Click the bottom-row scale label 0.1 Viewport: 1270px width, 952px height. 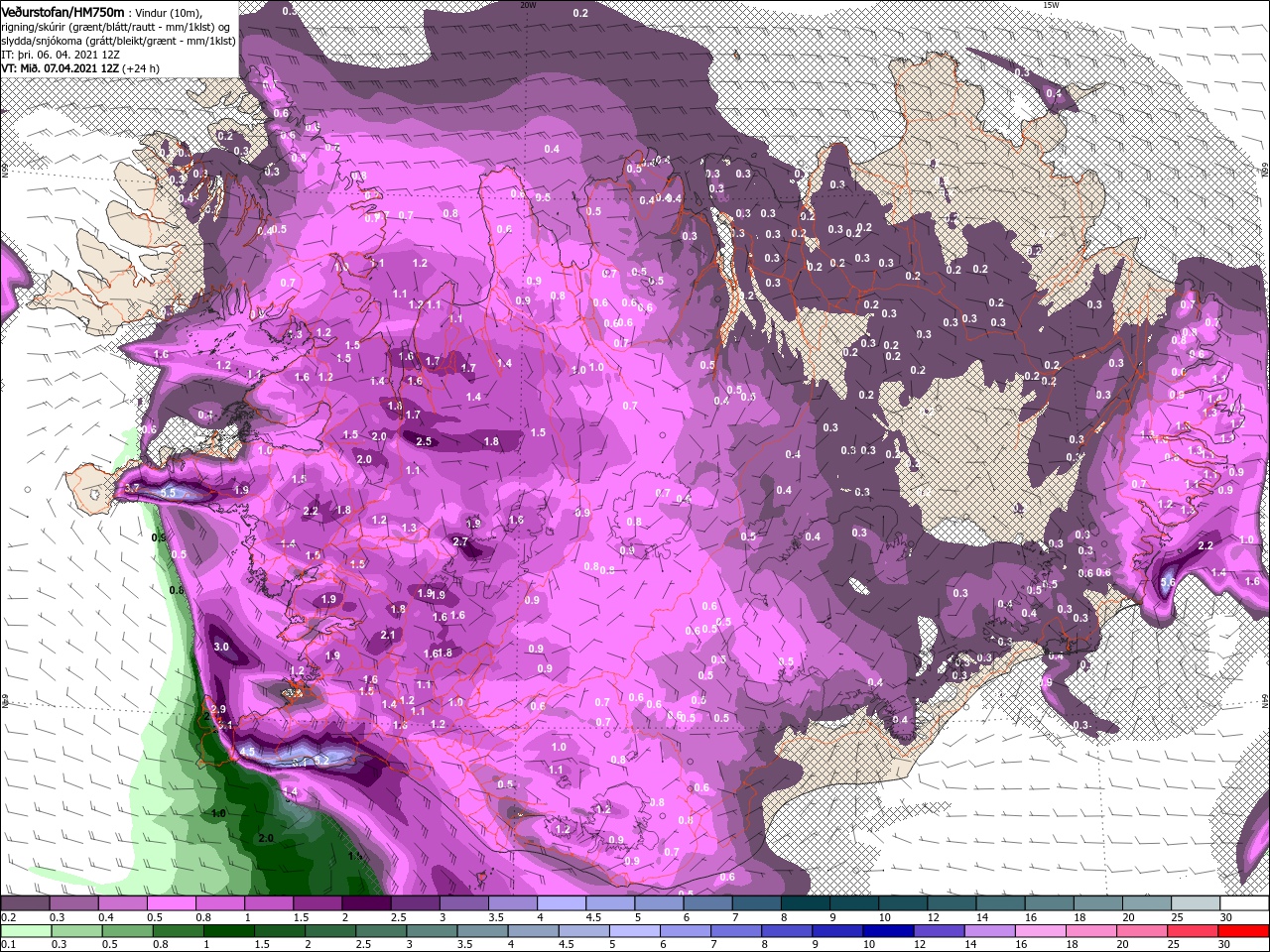(x=7, y=946)
